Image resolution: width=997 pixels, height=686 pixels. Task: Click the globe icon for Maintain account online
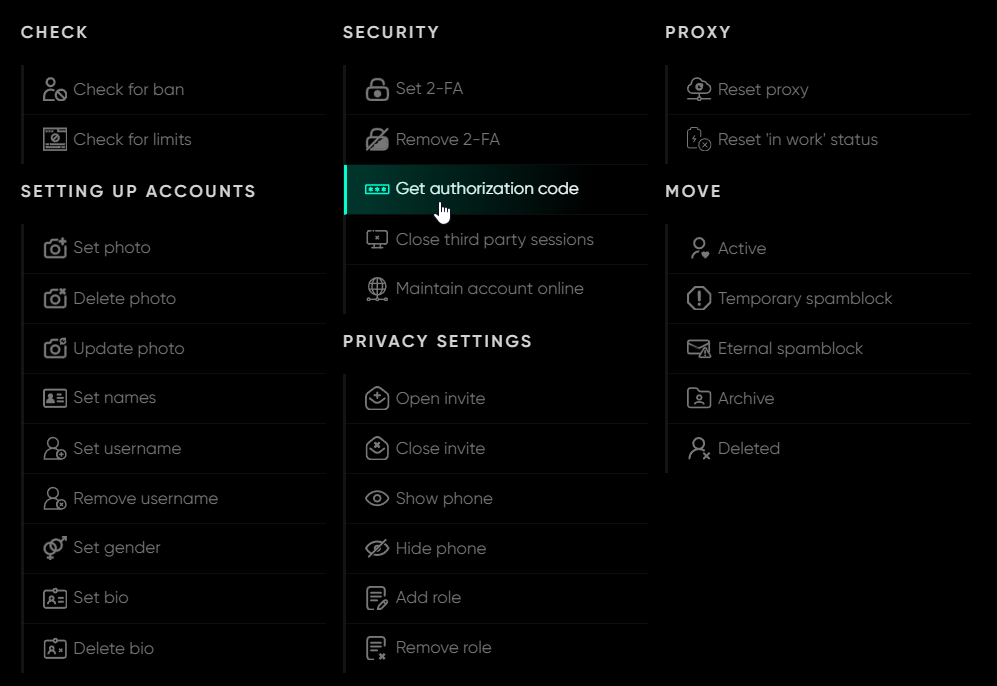pos(377,289)
